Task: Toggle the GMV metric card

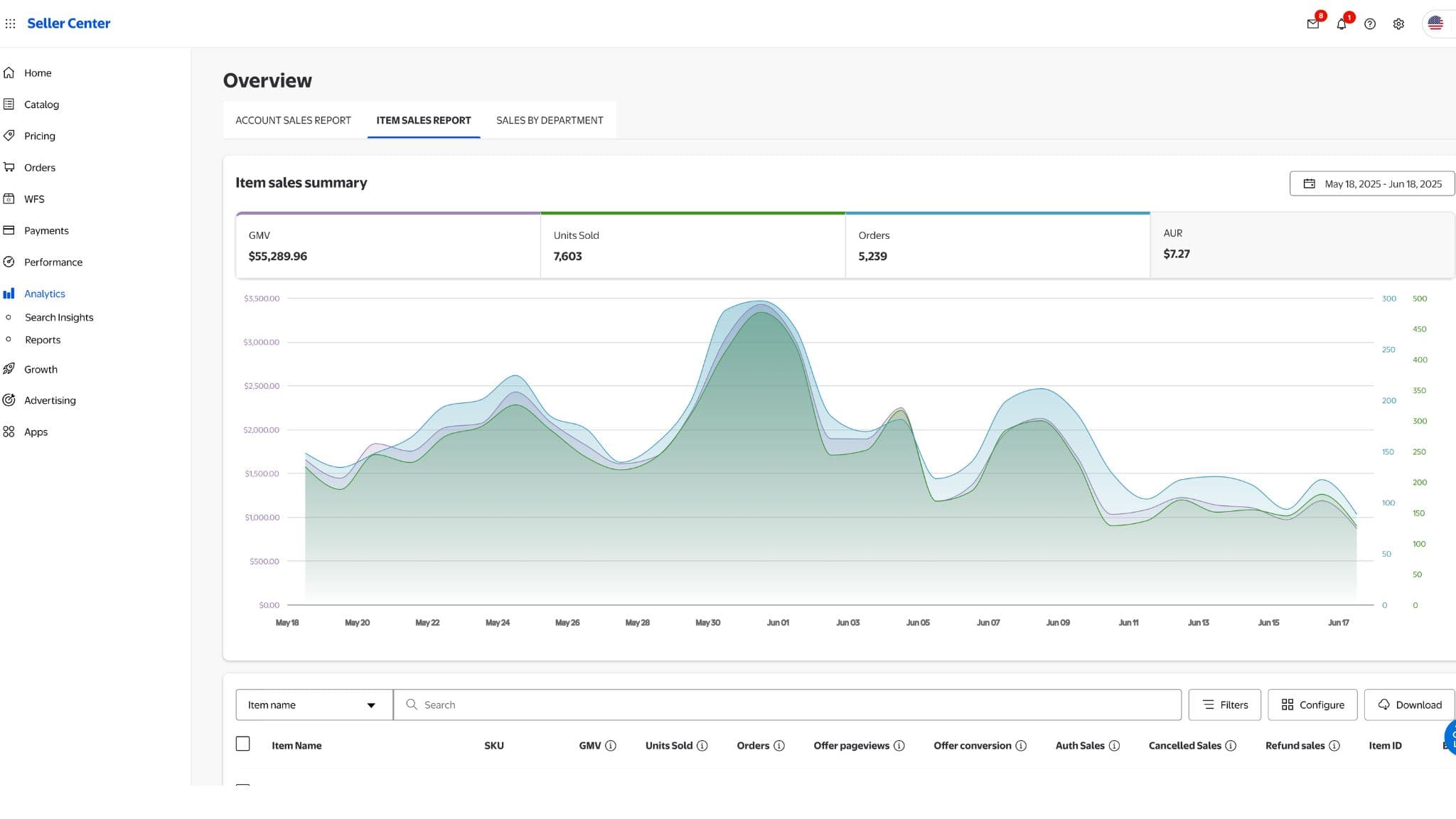Action: (387, 245)
